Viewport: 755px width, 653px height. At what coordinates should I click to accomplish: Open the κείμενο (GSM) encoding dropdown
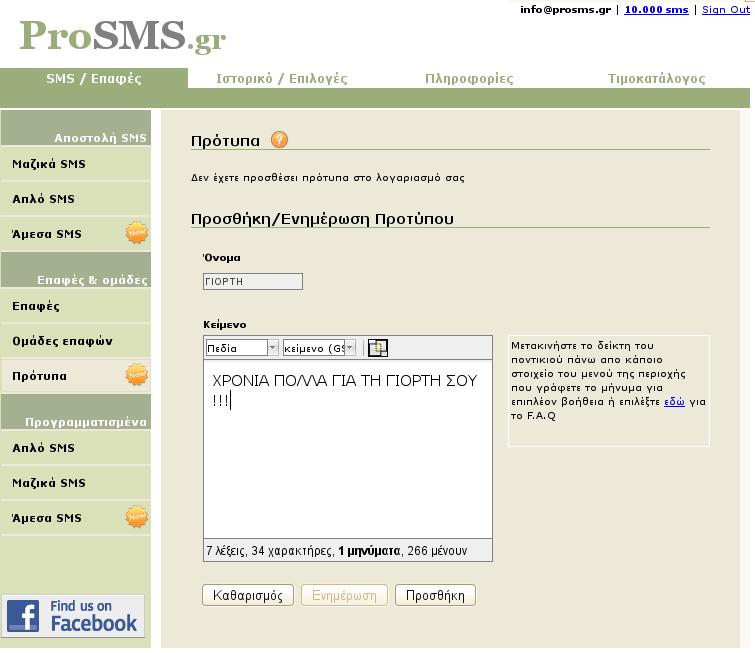click(x=319, y=348)
